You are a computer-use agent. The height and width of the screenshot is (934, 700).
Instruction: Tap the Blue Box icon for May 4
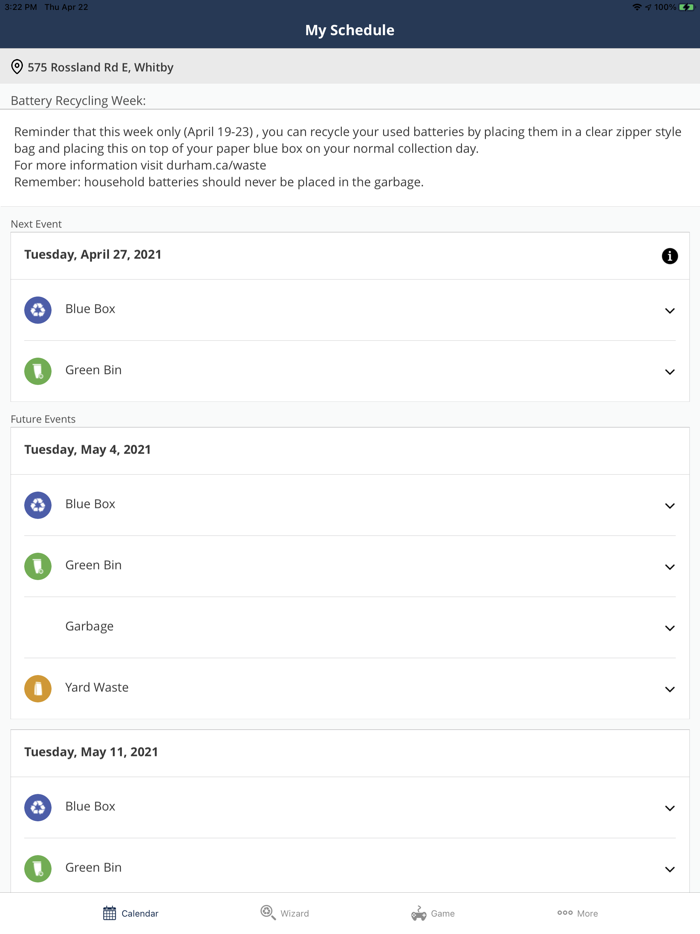[x=38, y=505]
